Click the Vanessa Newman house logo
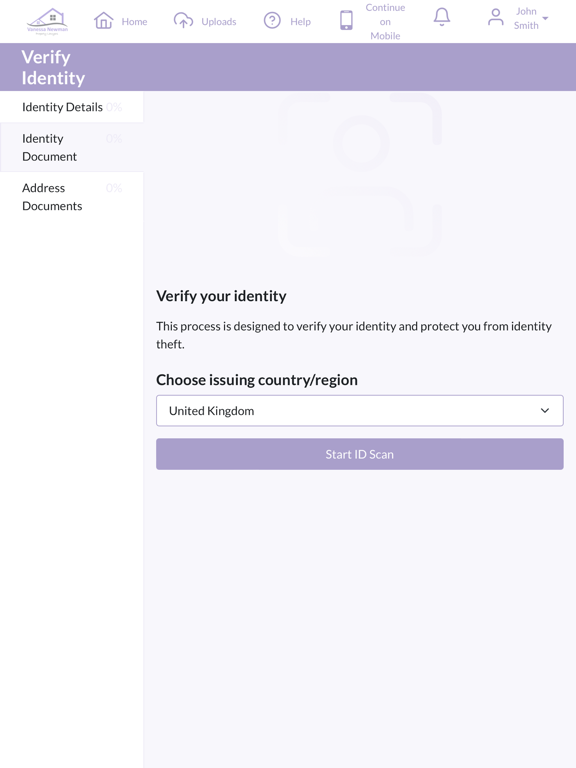Screen dimensions: 576x768 (x=48, y=22)
